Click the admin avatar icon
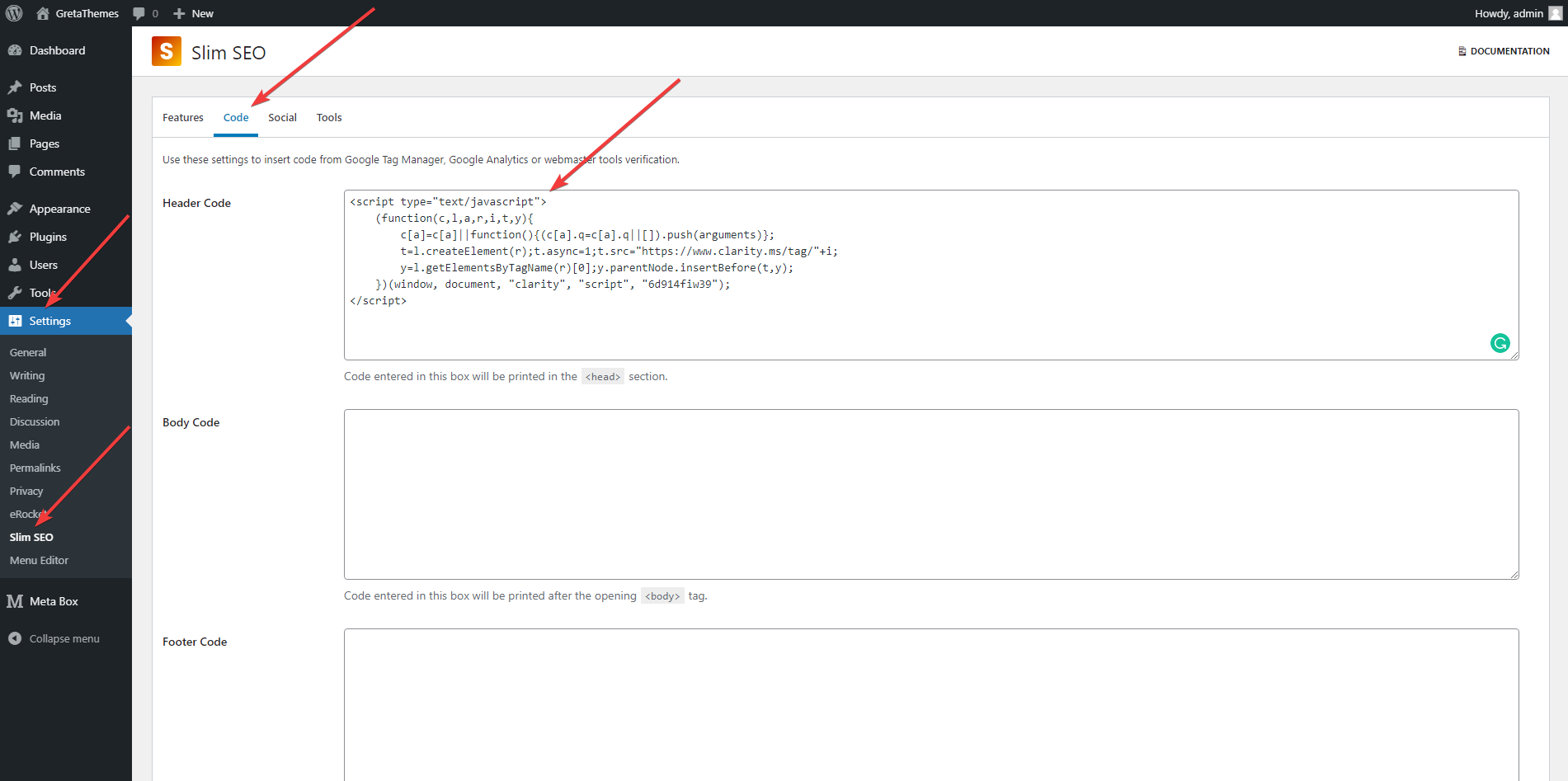1568x781 pixels. pyautogui.click(x=1556, y=13)
